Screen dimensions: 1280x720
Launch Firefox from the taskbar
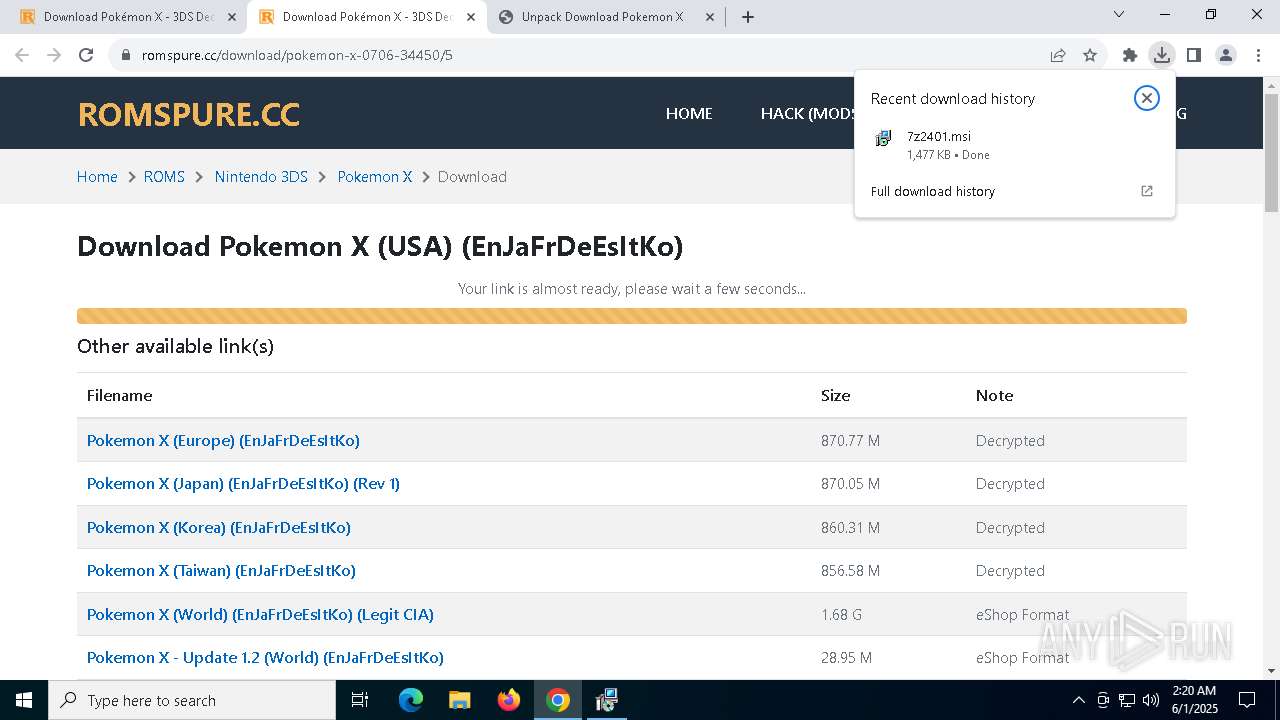[509, 700]
